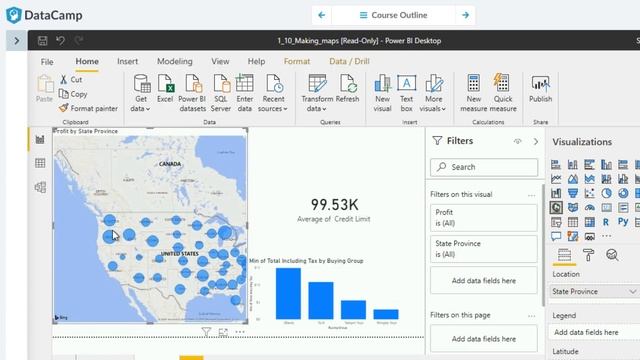
Task: Select the Pie chart visualization
Action: (607, 193)
